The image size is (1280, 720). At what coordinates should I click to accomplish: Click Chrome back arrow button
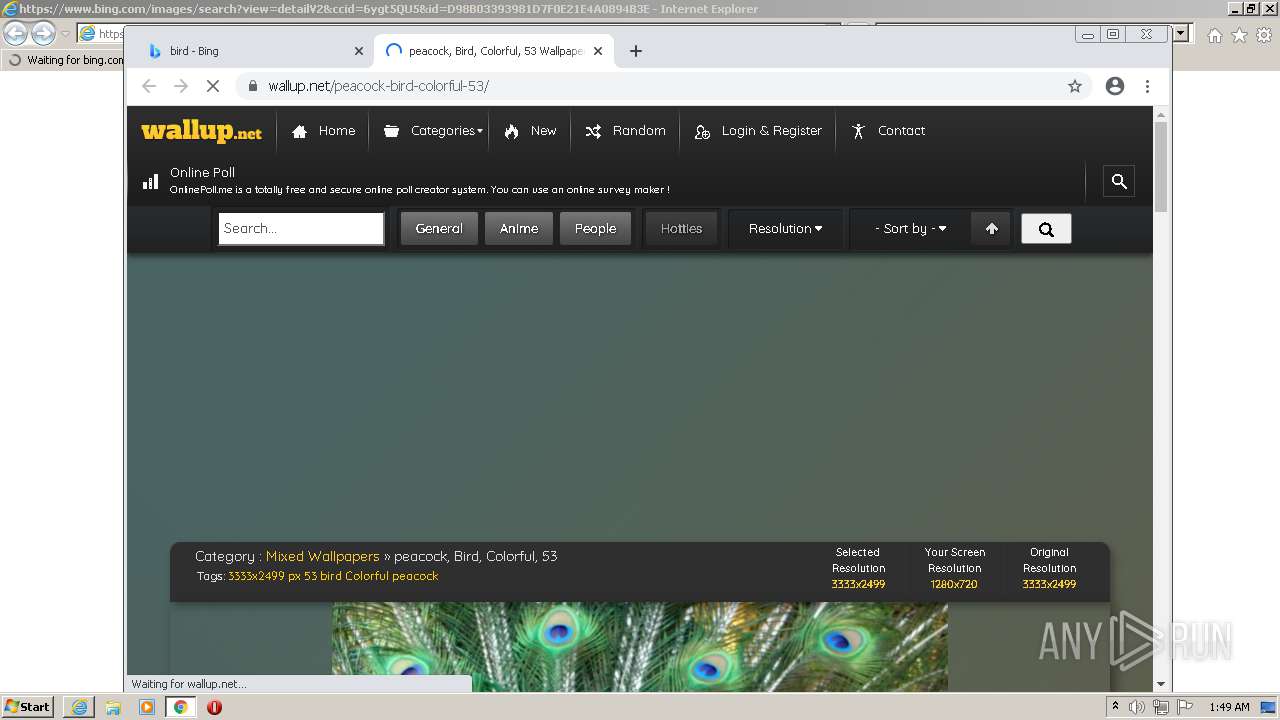(x=149, y=86)
